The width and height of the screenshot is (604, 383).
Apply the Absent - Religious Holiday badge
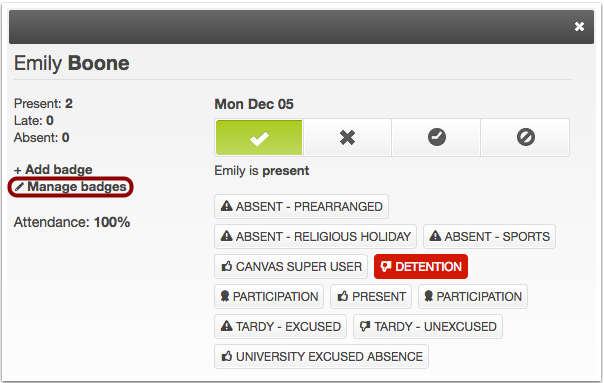(x=315, y=237)
